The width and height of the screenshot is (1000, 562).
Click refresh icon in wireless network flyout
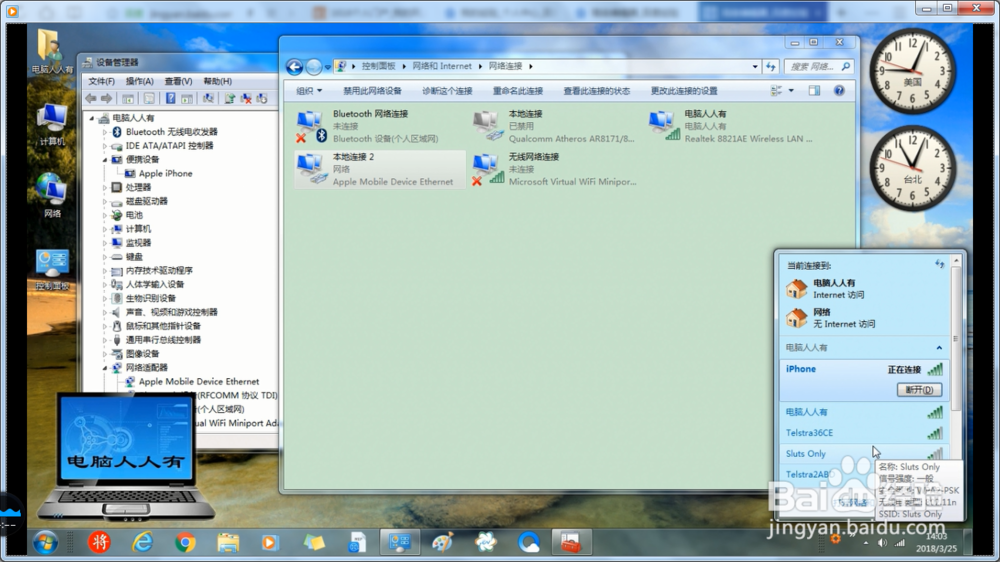pyautogui.click(x=939, y=264)
